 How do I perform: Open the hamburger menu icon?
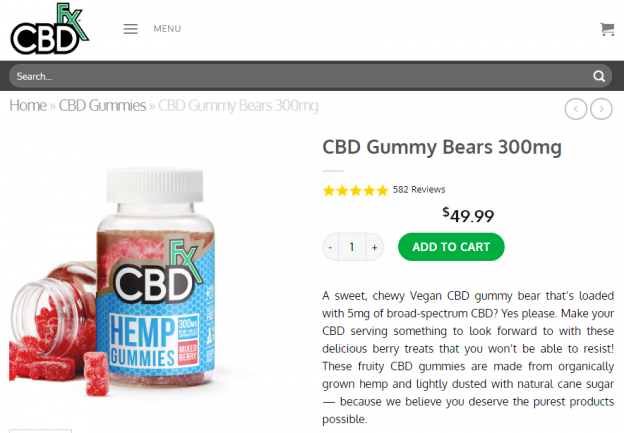[131, 29]
